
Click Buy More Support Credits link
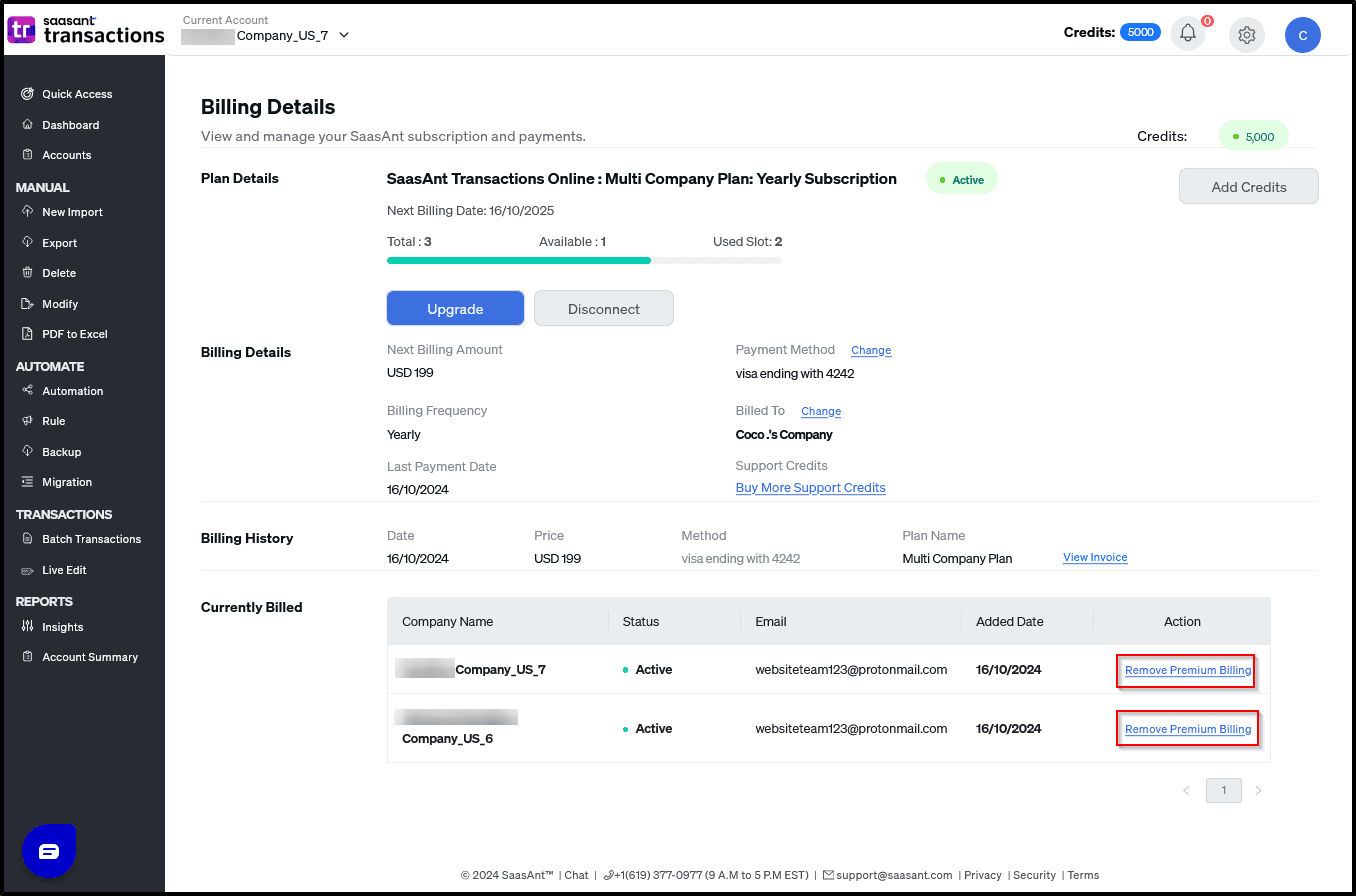click(x=811, y=488)
